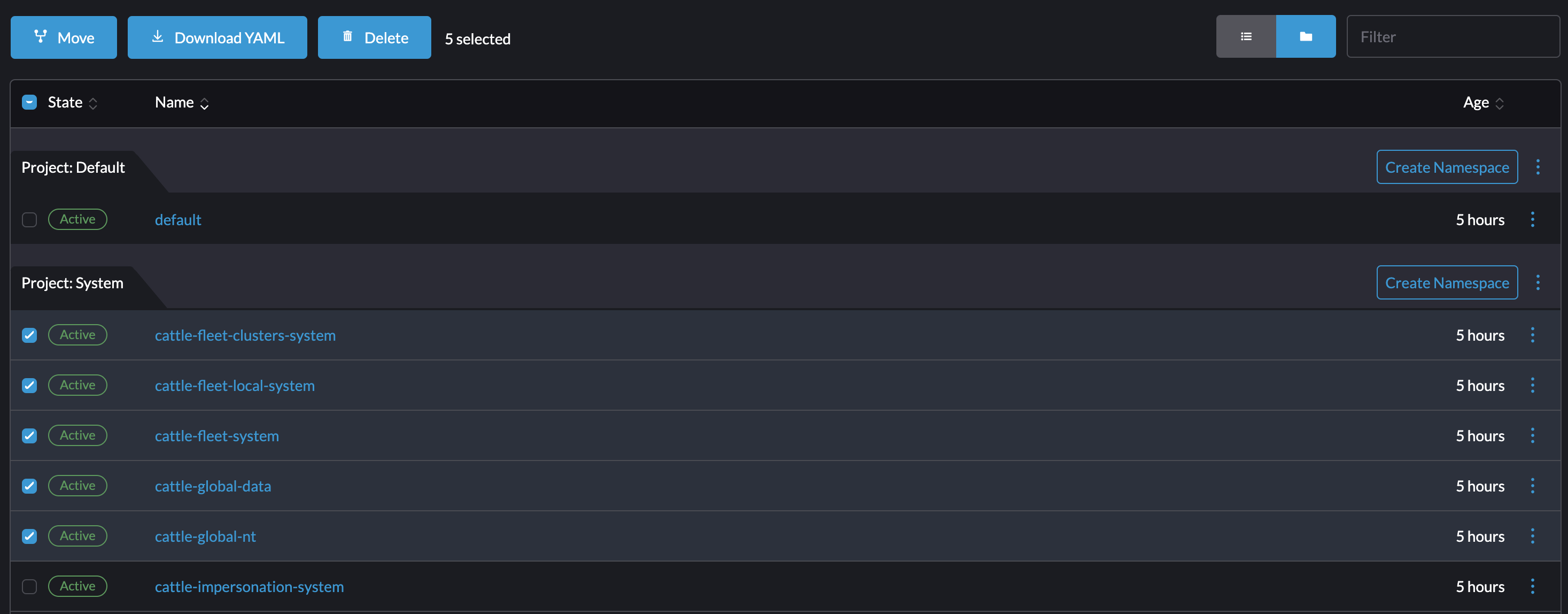Switch to flat list view icon
Screen dimensions: 1568x614
[x=1247, y=36]
